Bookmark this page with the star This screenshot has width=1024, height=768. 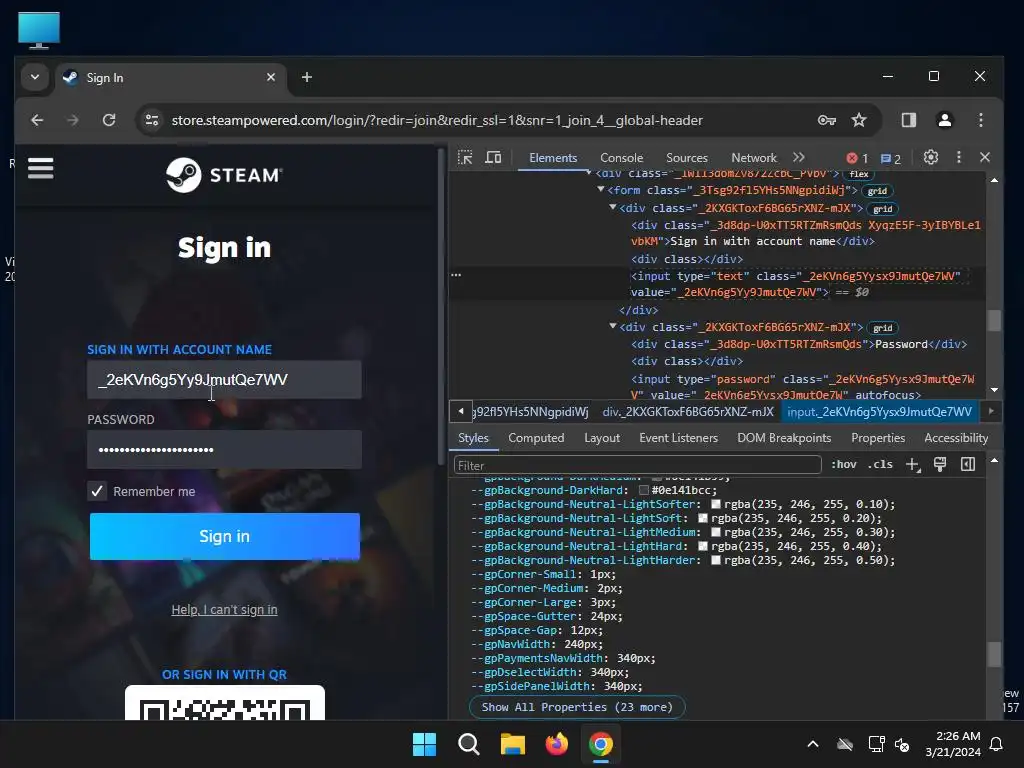(859, 120)
